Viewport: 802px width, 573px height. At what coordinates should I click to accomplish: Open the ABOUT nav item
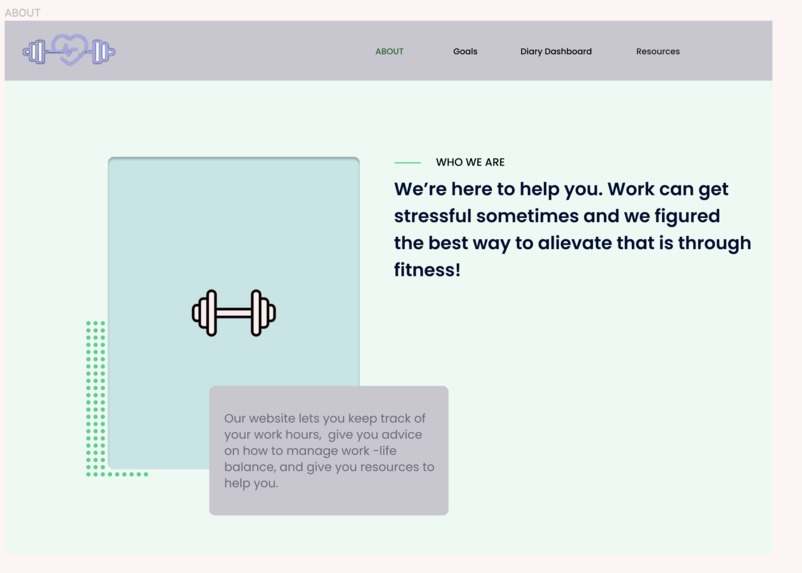[x=389, y=51]
